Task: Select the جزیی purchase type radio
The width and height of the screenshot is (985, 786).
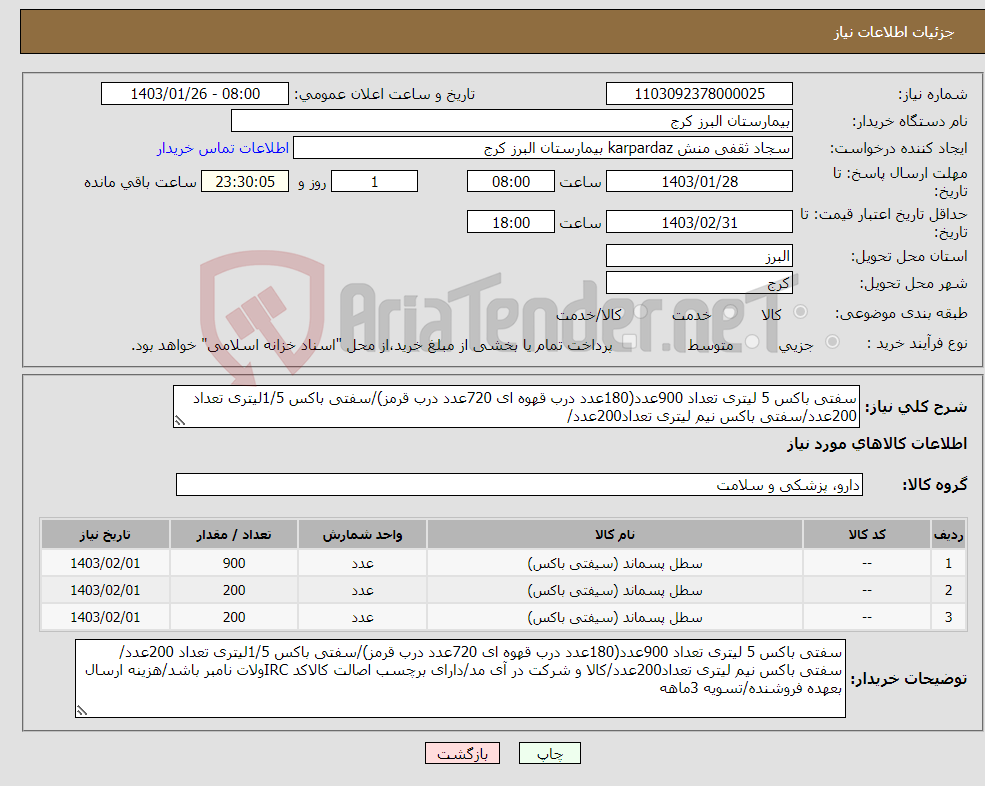Action: pos(832,342)
